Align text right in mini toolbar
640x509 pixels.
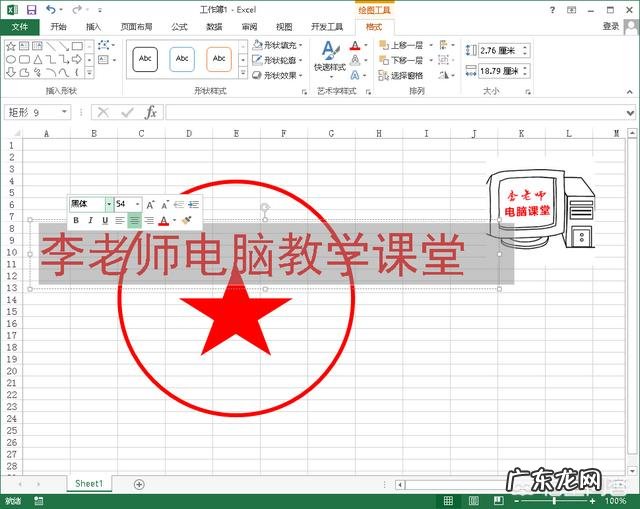(x=149, y=220)
